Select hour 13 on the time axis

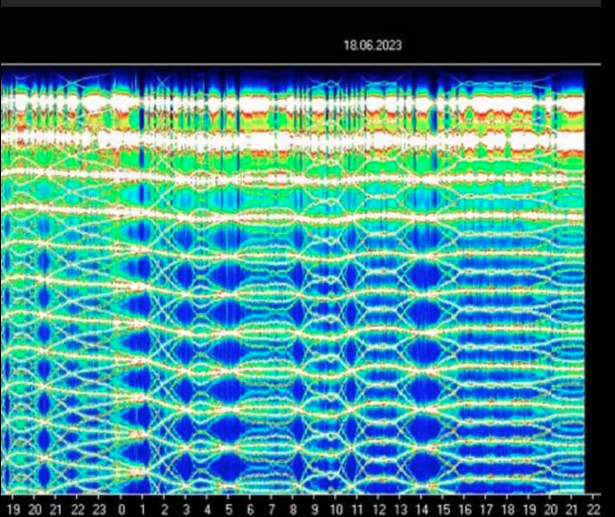pyautogui.click(x=400, y=508)
